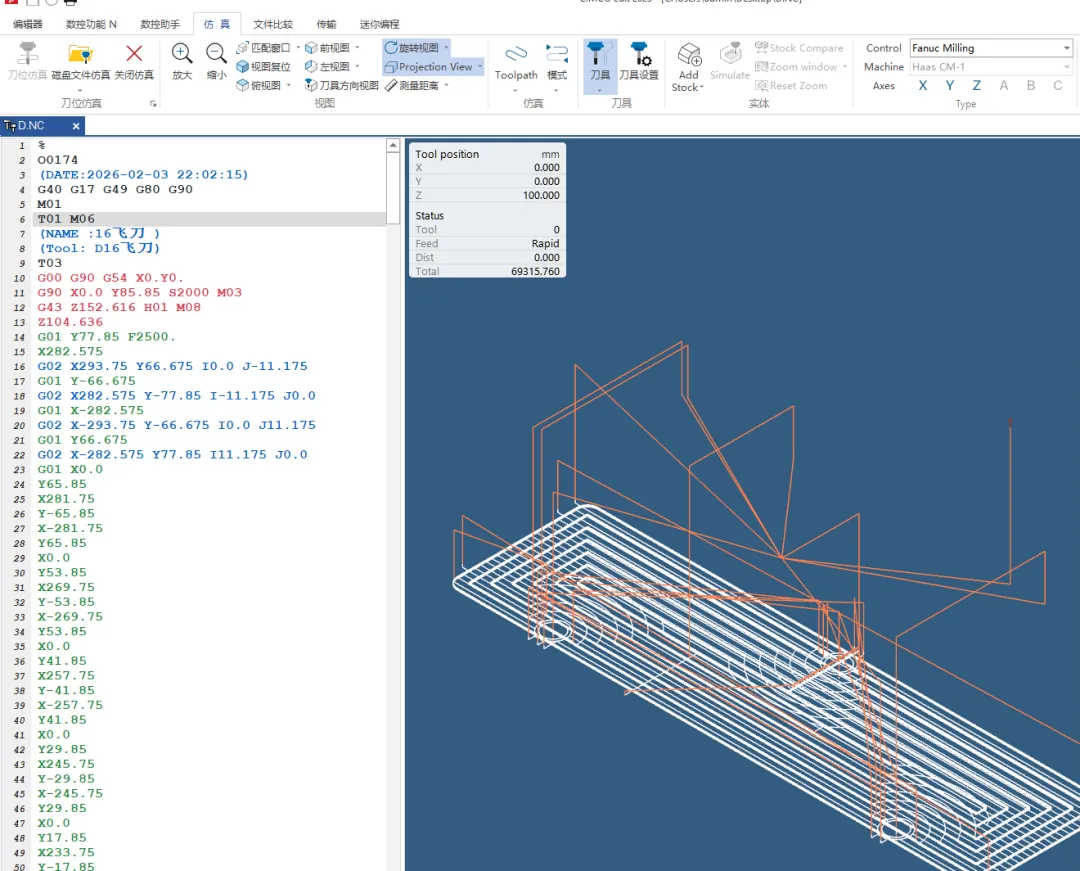Expand the Toolpath dropdown arrow
Screen dimensions: 1080x871
(x=516, y=91)
